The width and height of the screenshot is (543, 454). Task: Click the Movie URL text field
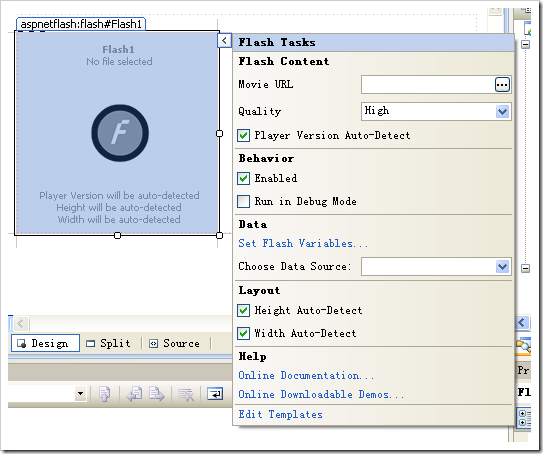pos(428,84)
